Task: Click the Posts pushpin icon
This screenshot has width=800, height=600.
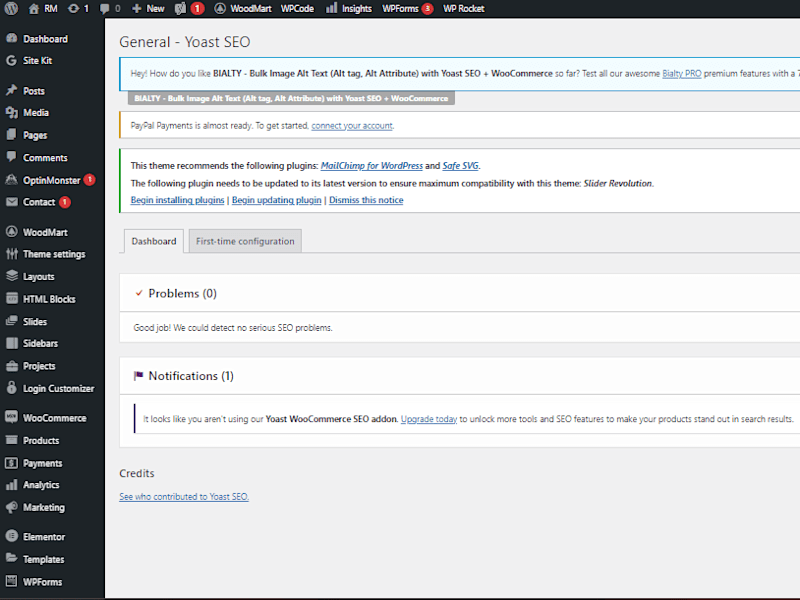Action: click(12, 90)
